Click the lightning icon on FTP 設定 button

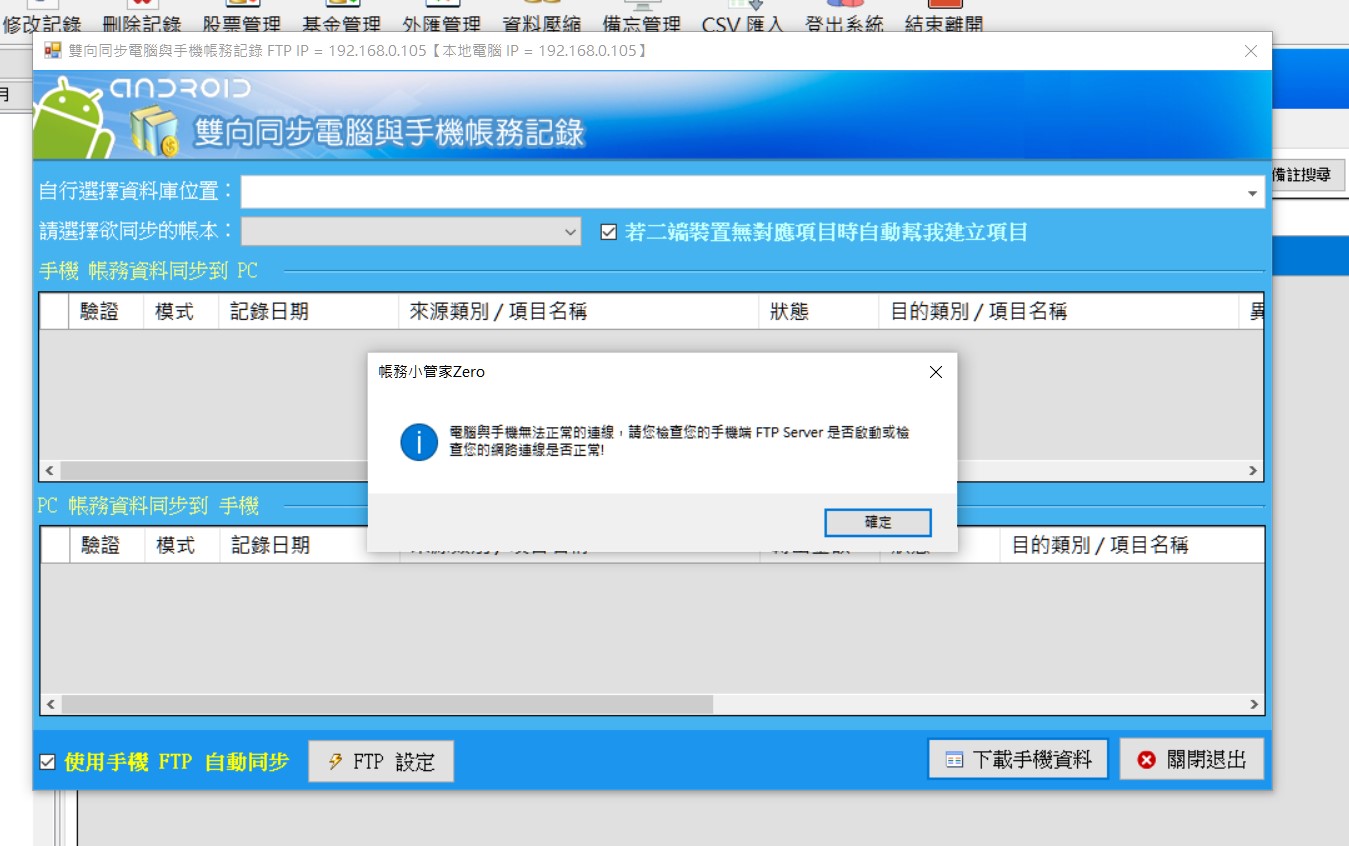pyautogui.click(x=336, y=761)
